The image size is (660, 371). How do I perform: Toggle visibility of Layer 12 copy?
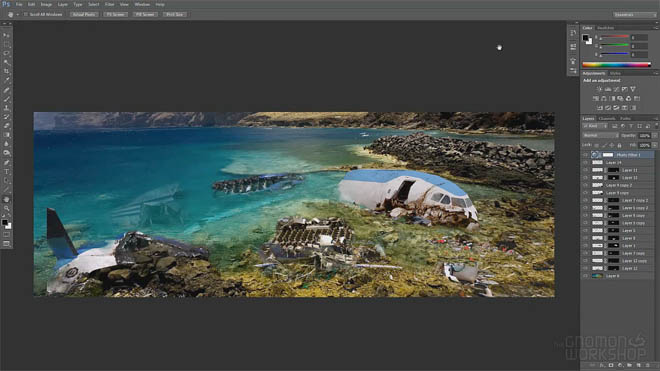tap(585, 261)
